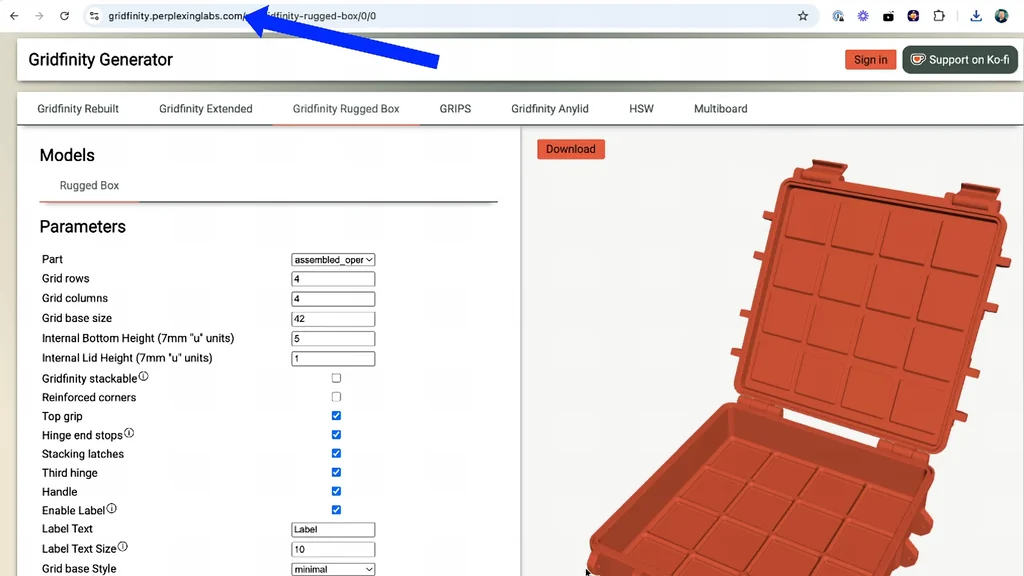The width and height of the screenshot is (1024, 576).
Task: Enable the Gridfinity stackable checkbox
Action: point(336,378)
